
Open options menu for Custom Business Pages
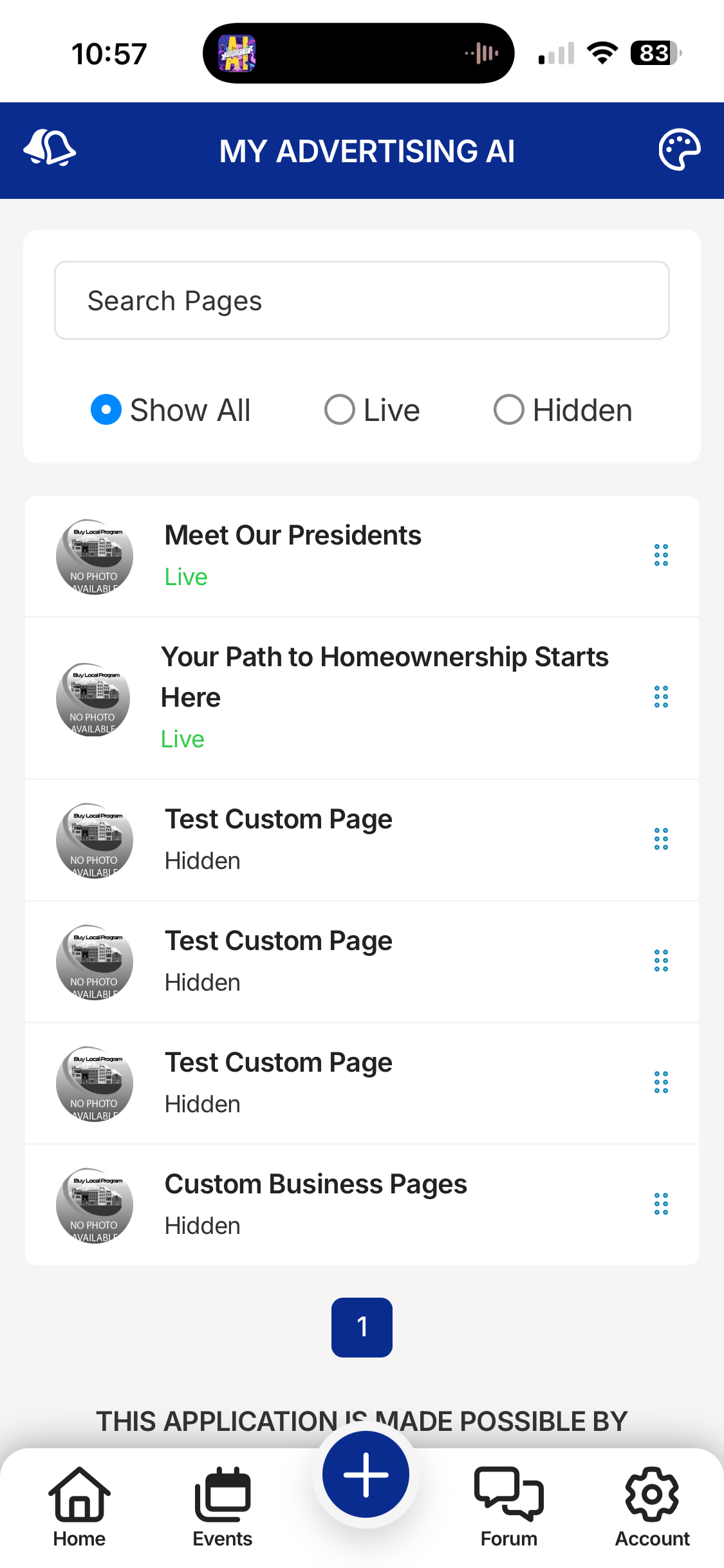coord(661,1204)
